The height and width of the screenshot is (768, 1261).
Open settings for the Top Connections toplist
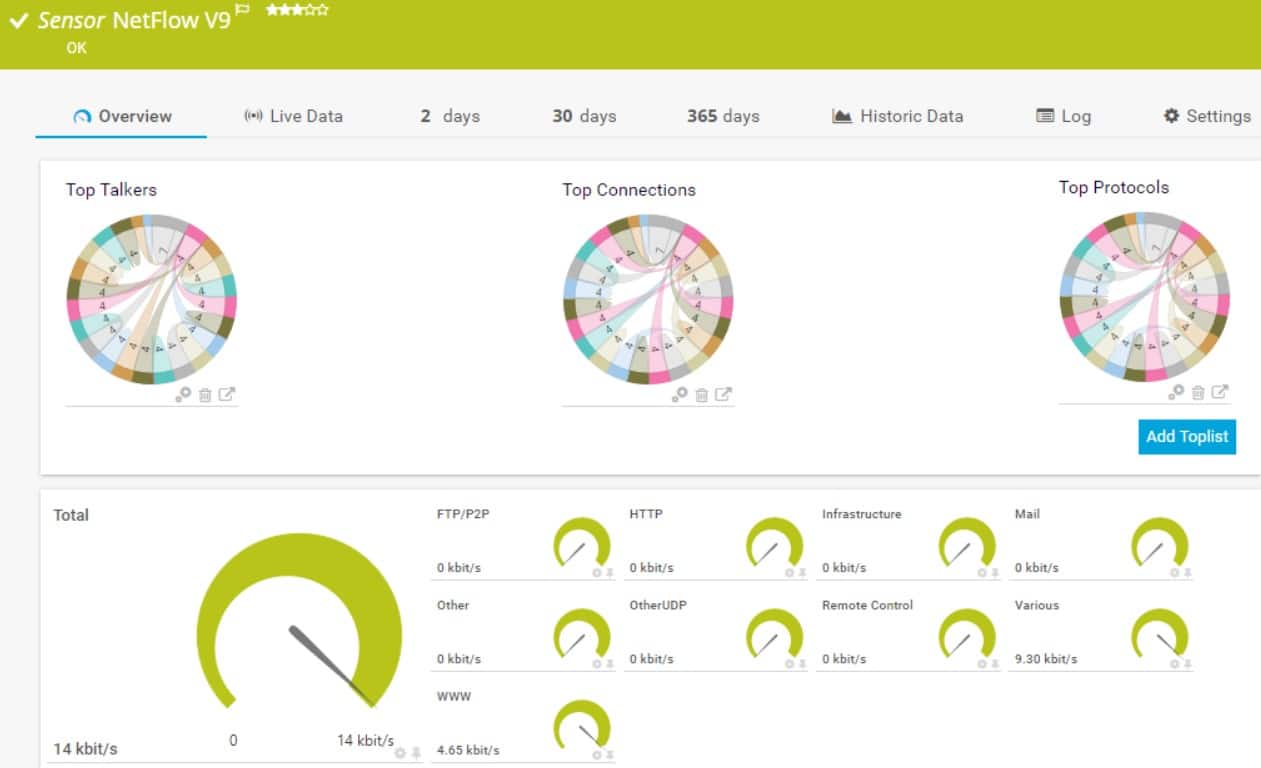click(680, 395)
